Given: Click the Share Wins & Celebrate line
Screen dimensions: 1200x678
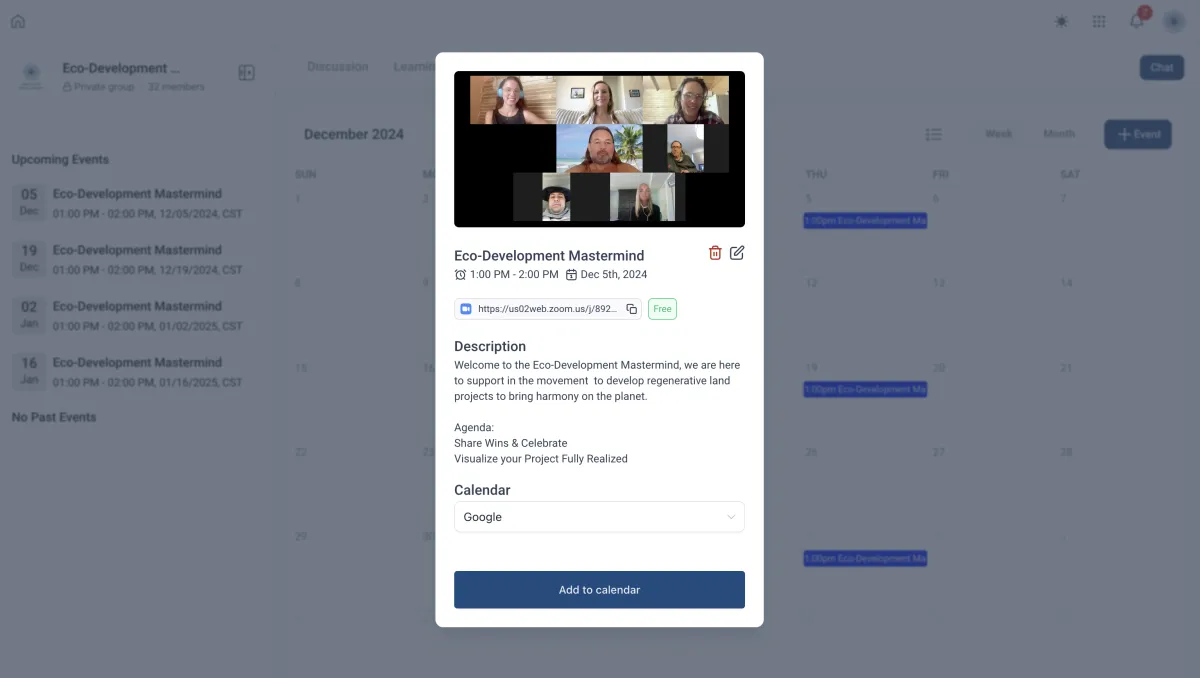Looking at the screenshot, I should tap(510, 443).
